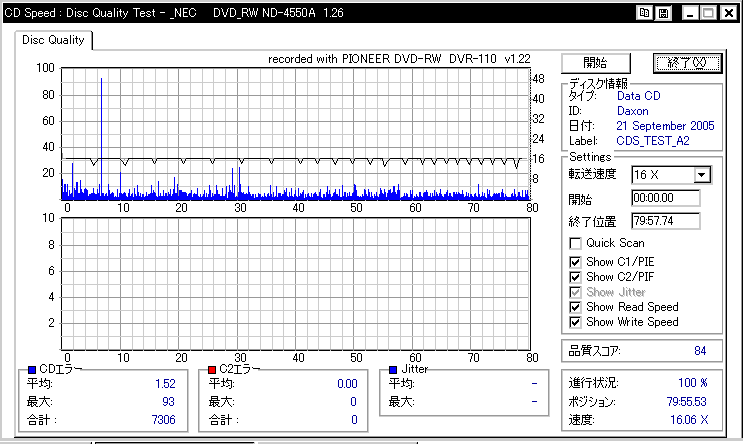This screenshot has height=444, width=743.
Task: Click the blue Jitter color swatch
Action: pos(393,370)
